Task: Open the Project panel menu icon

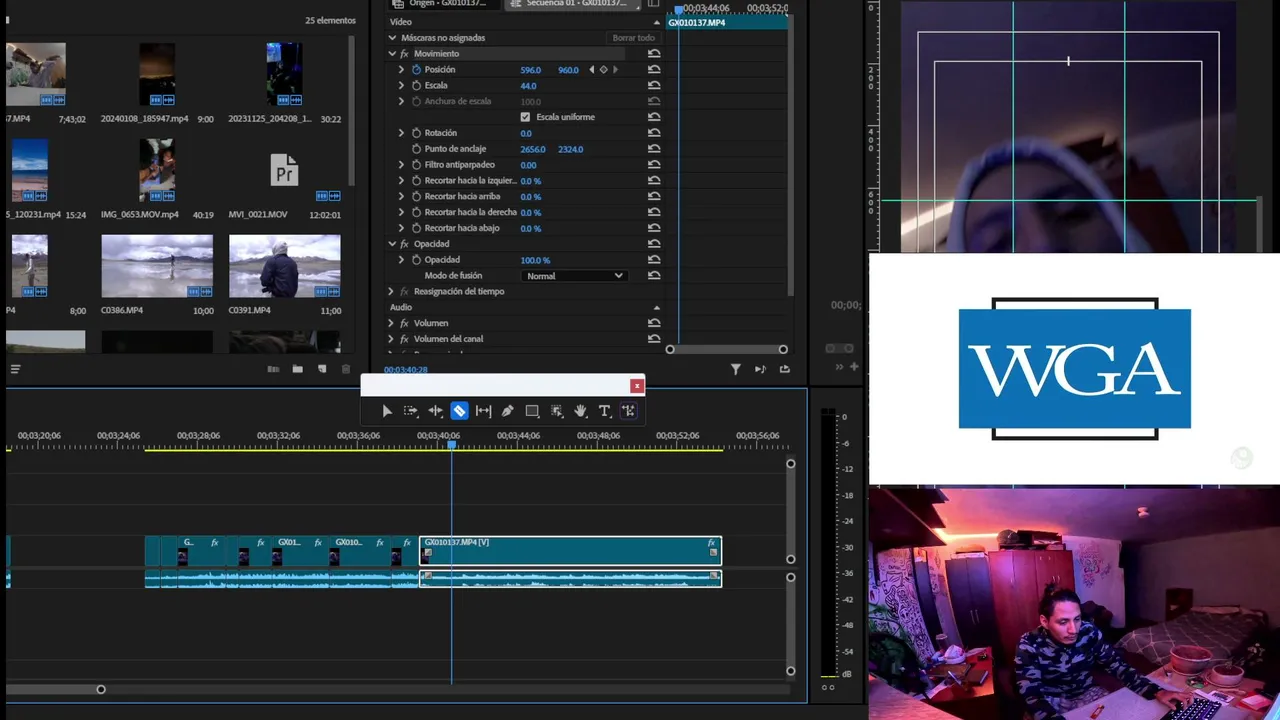Action: coord(15,369)
